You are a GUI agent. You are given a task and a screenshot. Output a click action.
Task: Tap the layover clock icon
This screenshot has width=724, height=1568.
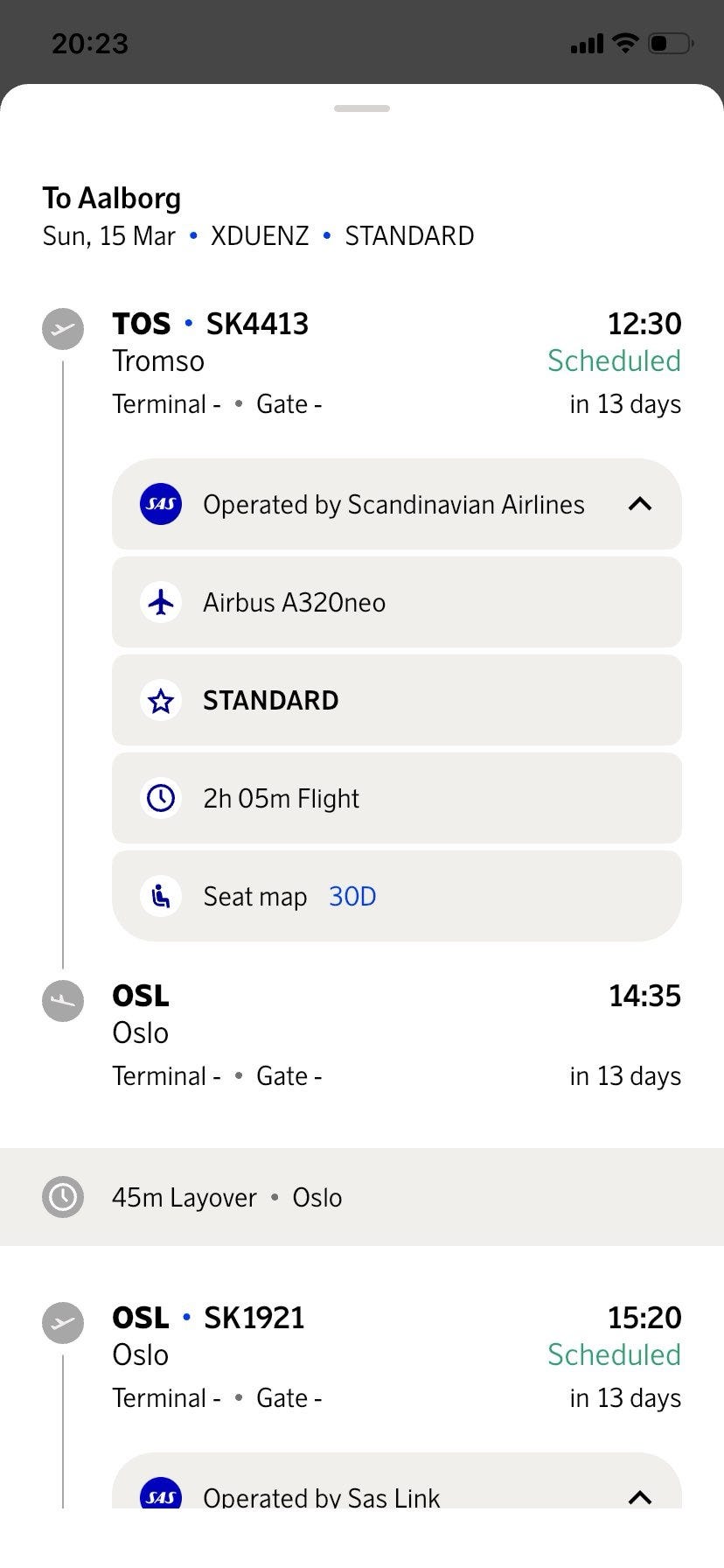[x=63, y=1197]
